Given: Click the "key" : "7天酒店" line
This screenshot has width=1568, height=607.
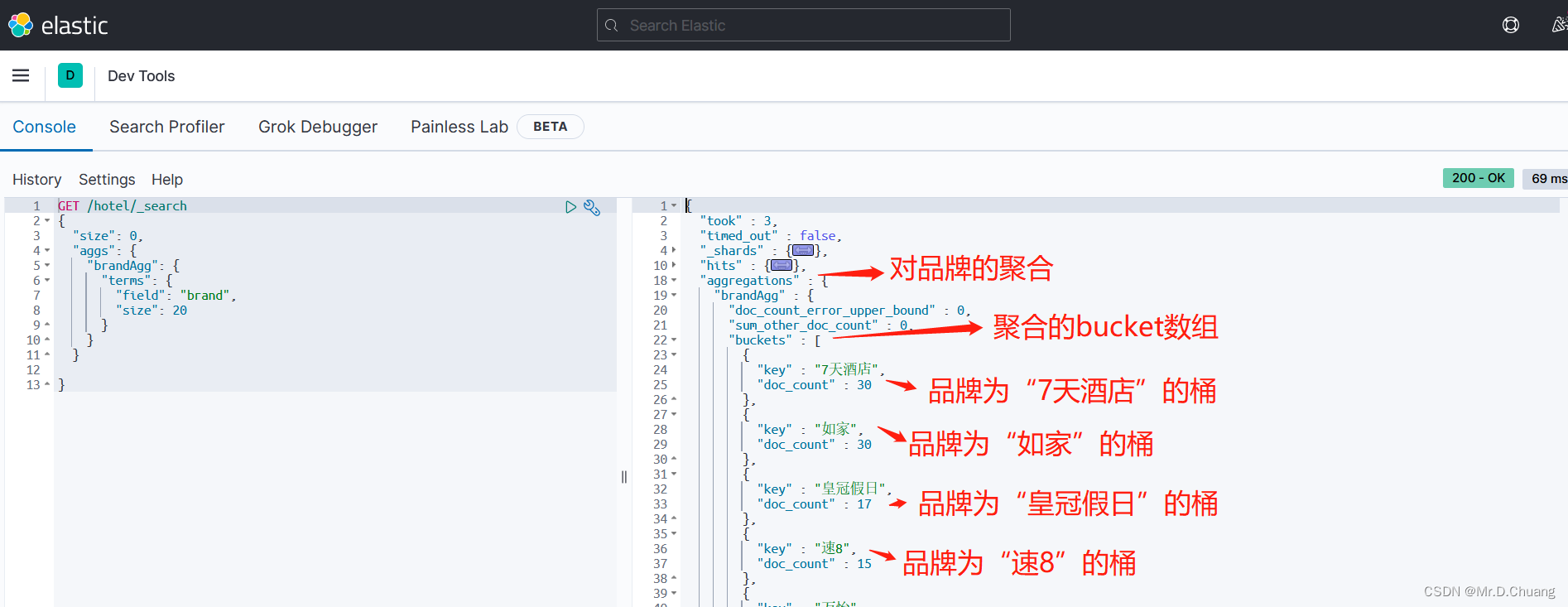Looking at the screenshot, I should pyautogui.click(x=821, y=369).
